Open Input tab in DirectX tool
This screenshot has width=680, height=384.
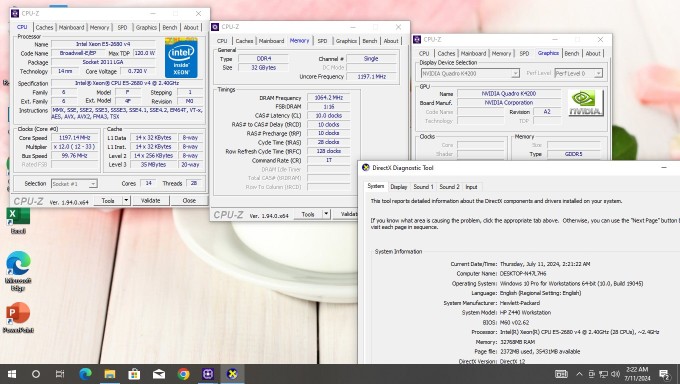click(x=471, y=187)
